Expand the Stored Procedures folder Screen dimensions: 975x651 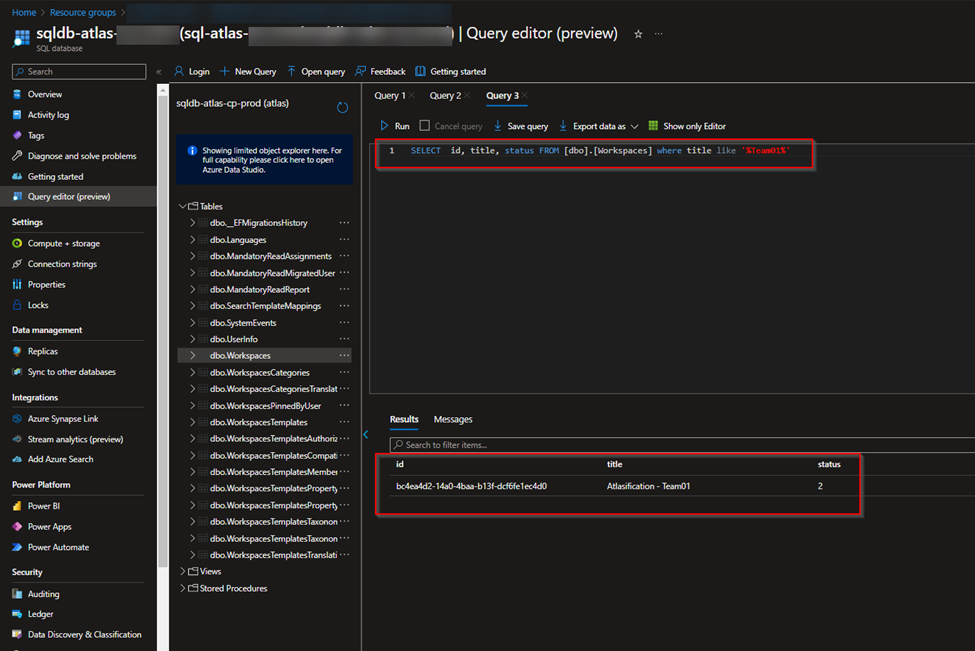(x=183, y=588)
